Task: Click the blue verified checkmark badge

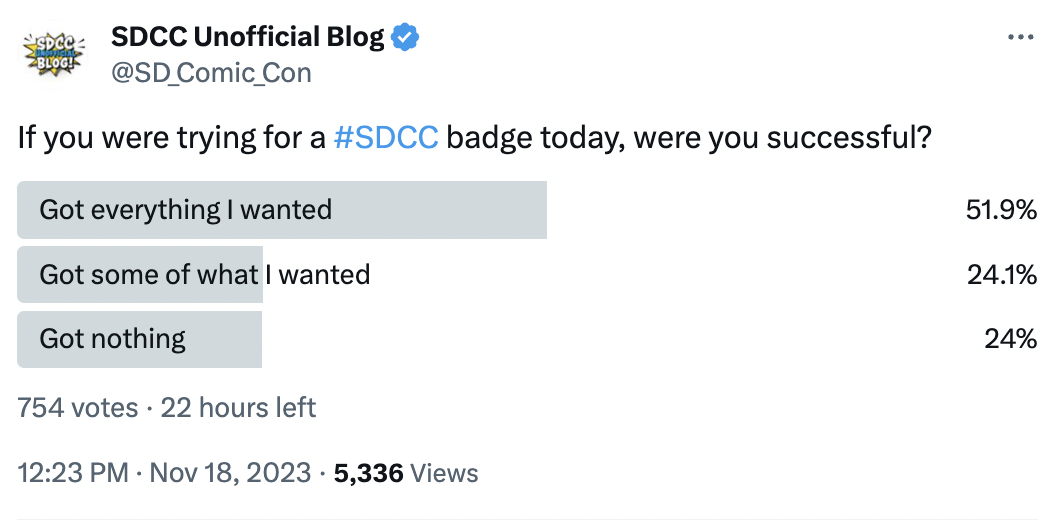Action: click(405, 37)
